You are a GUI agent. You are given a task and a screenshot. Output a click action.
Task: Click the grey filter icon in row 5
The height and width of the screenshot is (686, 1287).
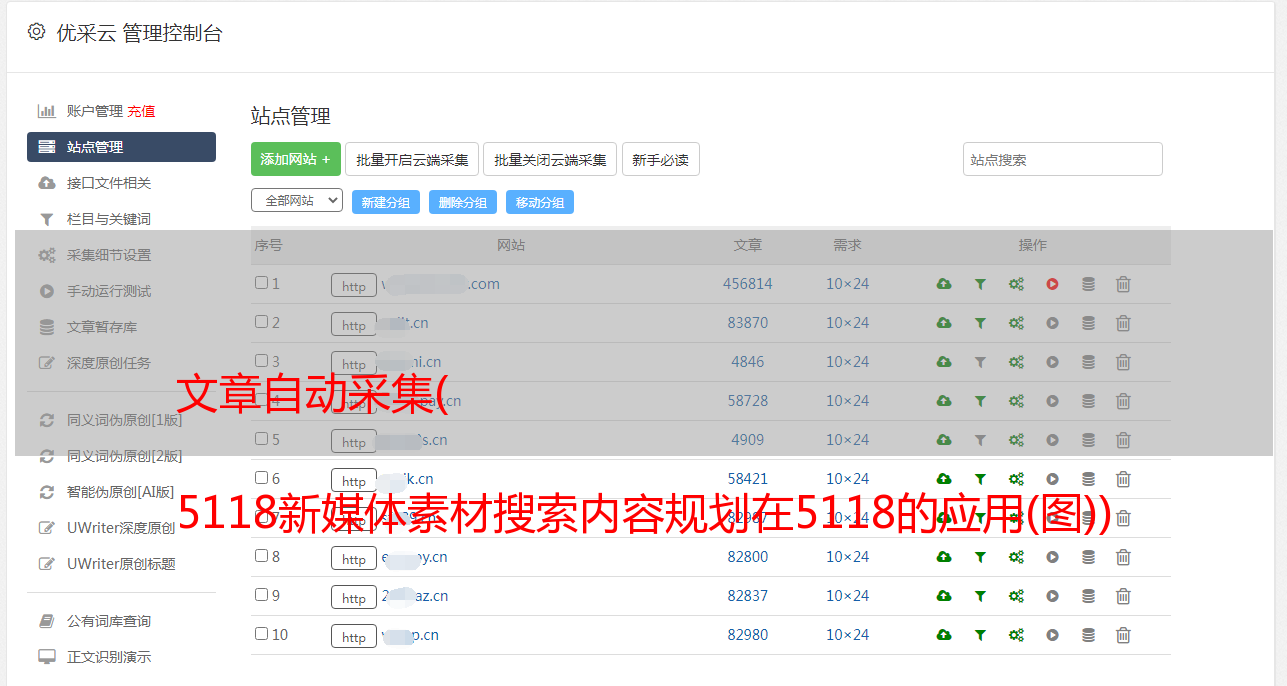pyautogui.click(x=980, y=440)
